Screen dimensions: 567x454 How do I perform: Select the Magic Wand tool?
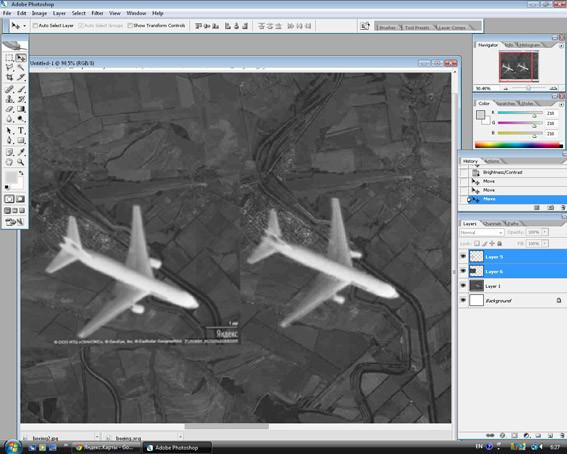[x=21, y=68]
